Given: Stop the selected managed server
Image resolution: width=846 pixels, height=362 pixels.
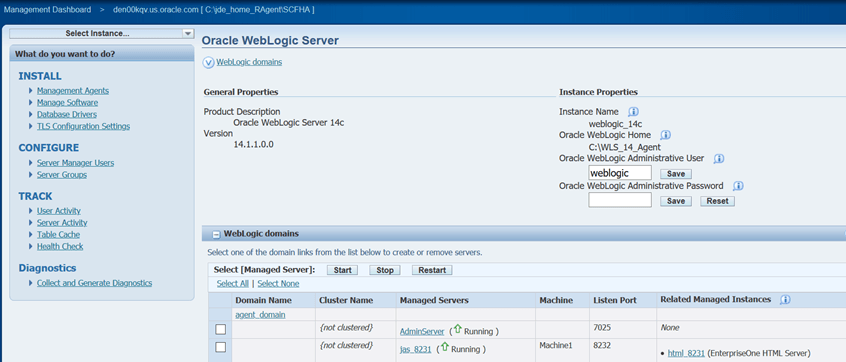Looking at the screenshot, I should click(x=385, y=270).
